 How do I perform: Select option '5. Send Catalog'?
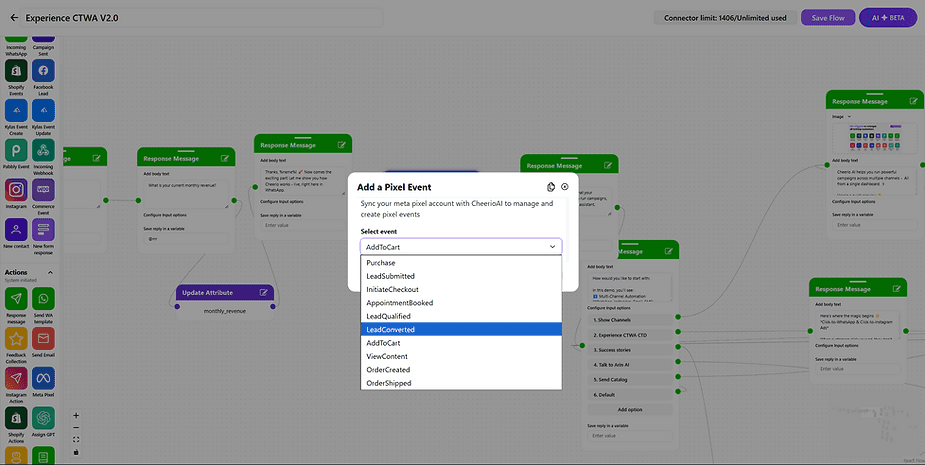click(x=629, y=379)
